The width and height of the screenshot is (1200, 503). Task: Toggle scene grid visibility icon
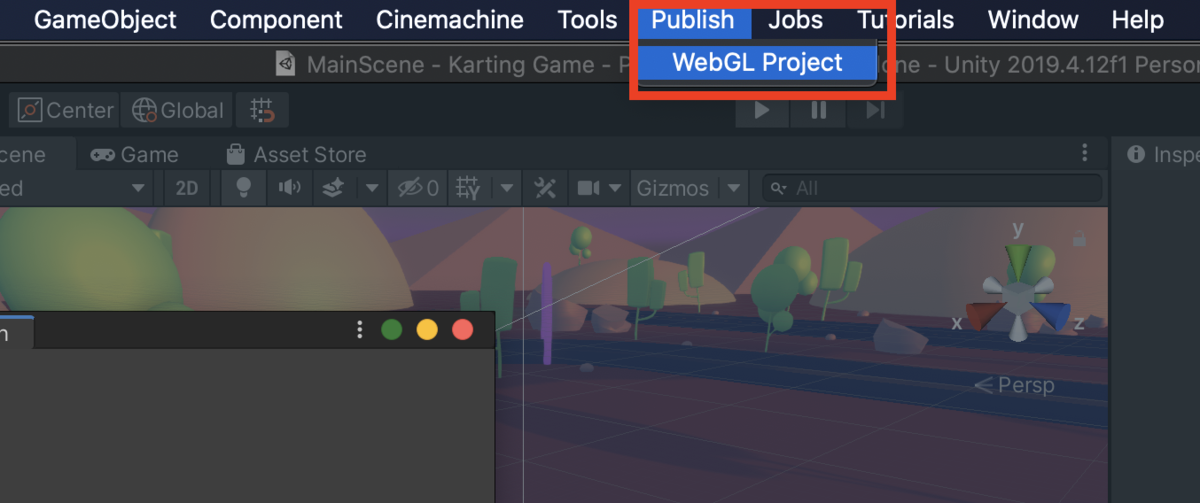468,188
